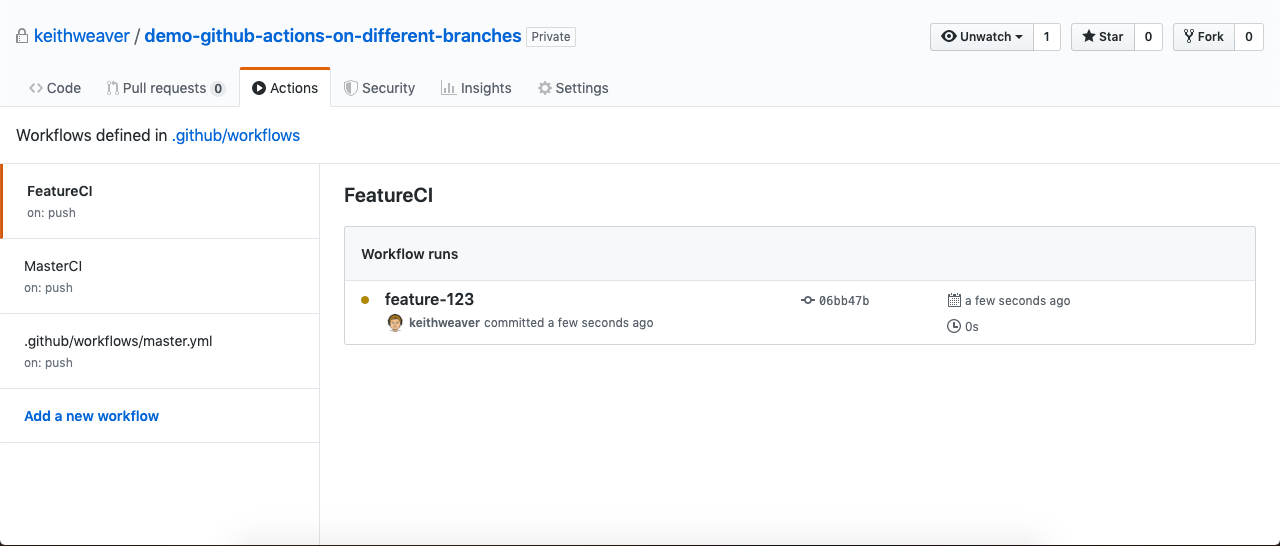
Task: Fork the repository
Action: [x=1203, y=37]
